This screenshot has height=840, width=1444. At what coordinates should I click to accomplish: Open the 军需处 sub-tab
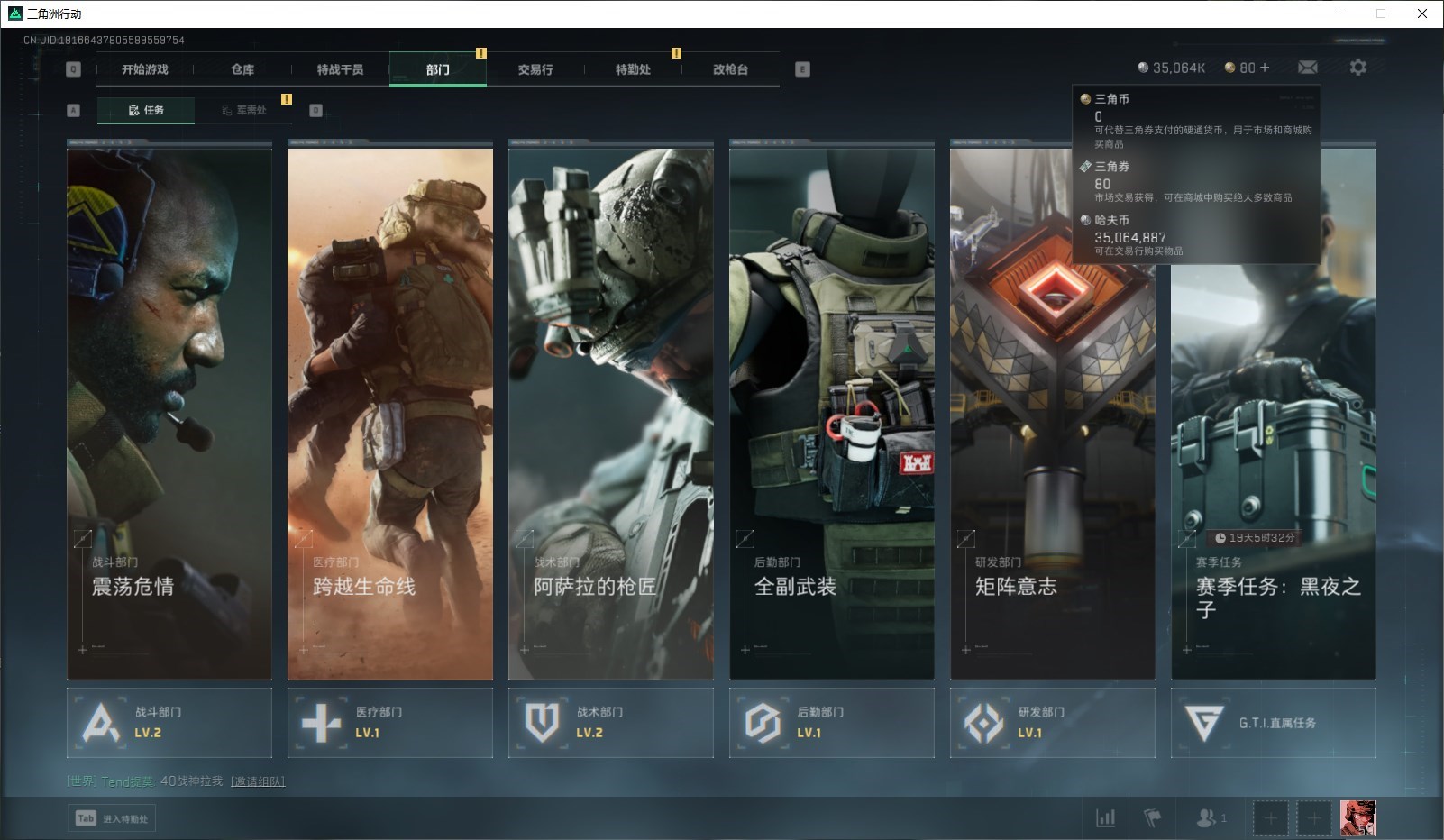(243, 110)
